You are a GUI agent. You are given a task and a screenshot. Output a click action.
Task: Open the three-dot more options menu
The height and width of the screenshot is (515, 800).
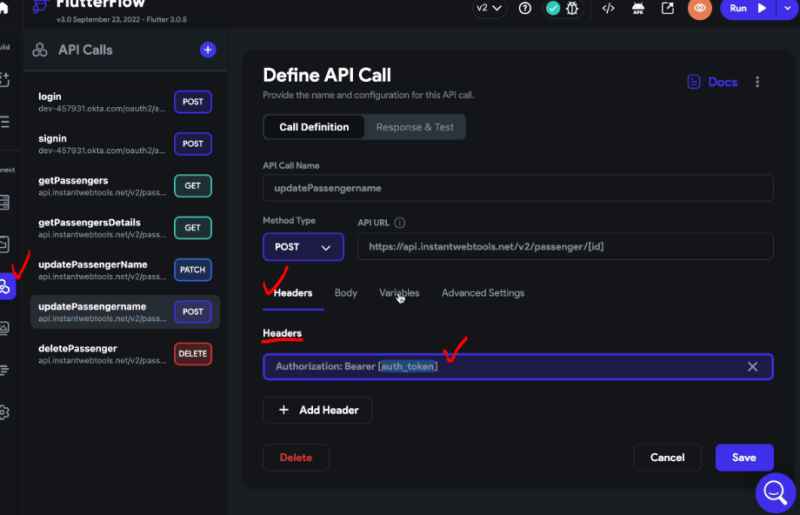tap(757, 82)
